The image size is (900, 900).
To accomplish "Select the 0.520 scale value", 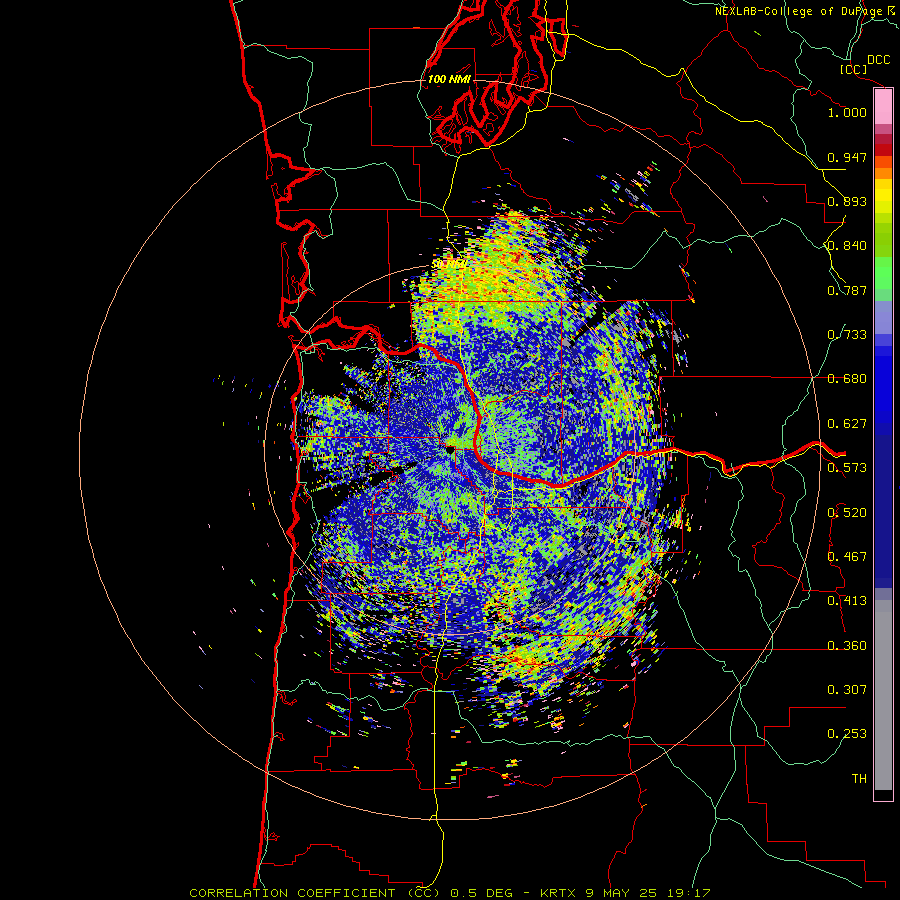I will tap(847, 513).
